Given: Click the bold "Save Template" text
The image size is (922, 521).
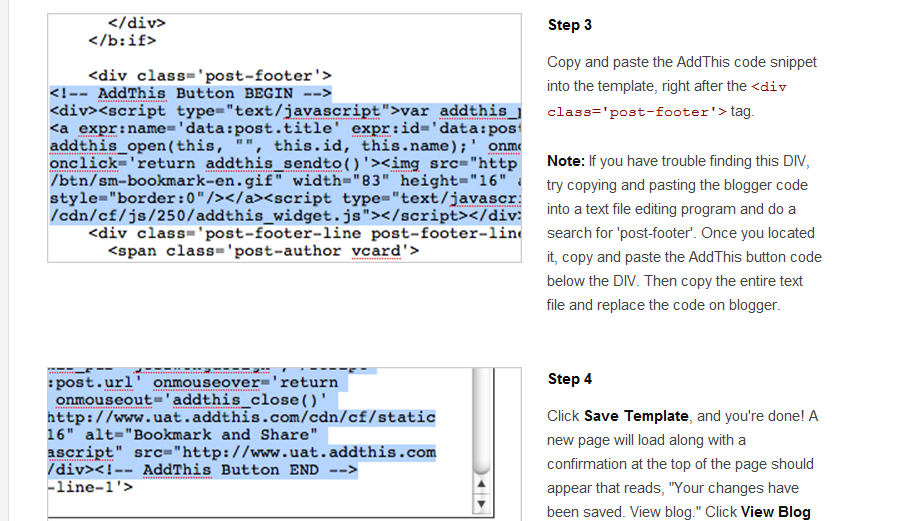Looking at the screenshot, I should pos(636,416).
